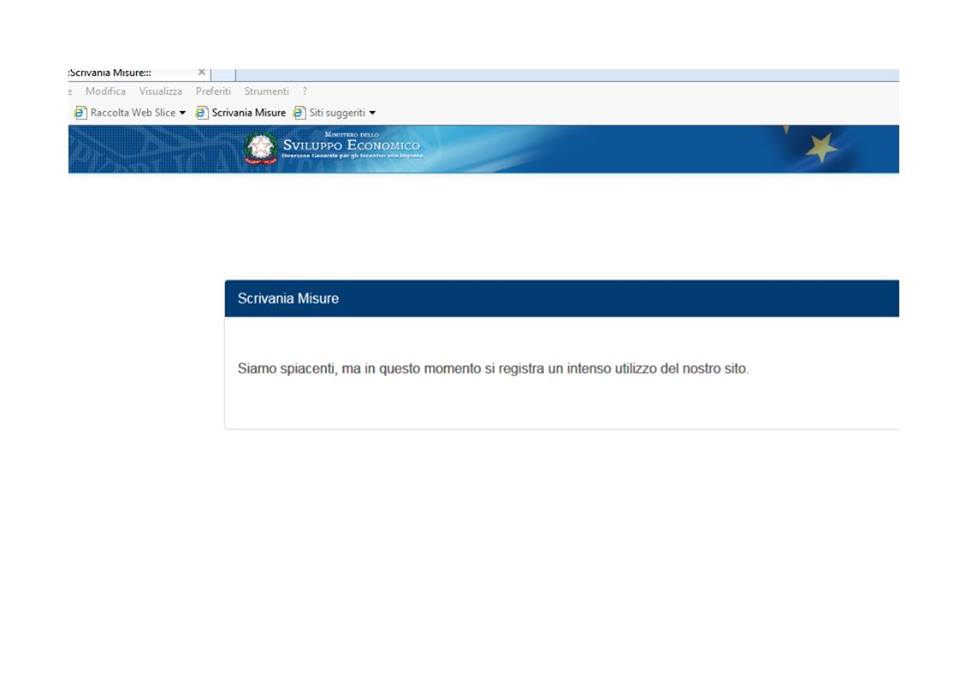Select the Scrivania Misure browser tab title
This screenshot has height=678, width=960.
click(110, 72)
